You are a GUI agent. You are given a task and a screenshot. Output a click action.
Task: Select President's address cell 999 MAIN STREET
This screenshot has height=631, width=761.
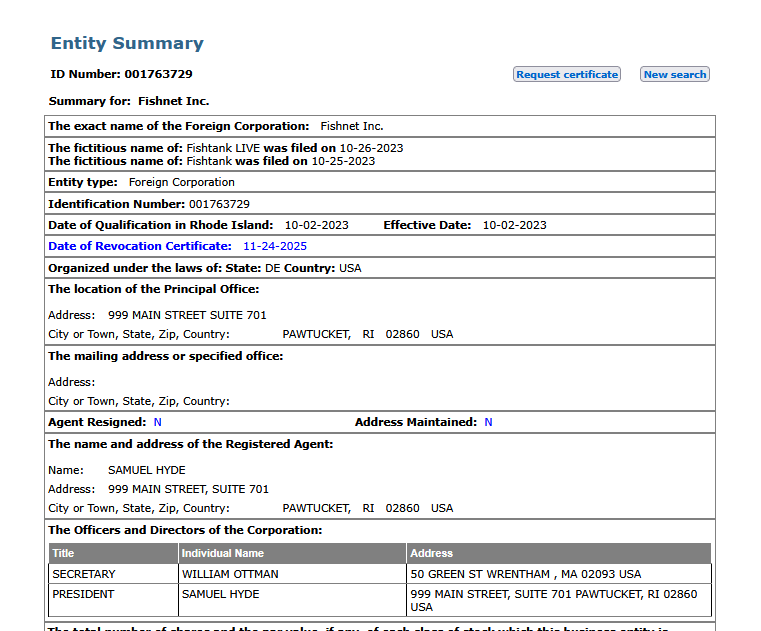click(x=559, y=600)
